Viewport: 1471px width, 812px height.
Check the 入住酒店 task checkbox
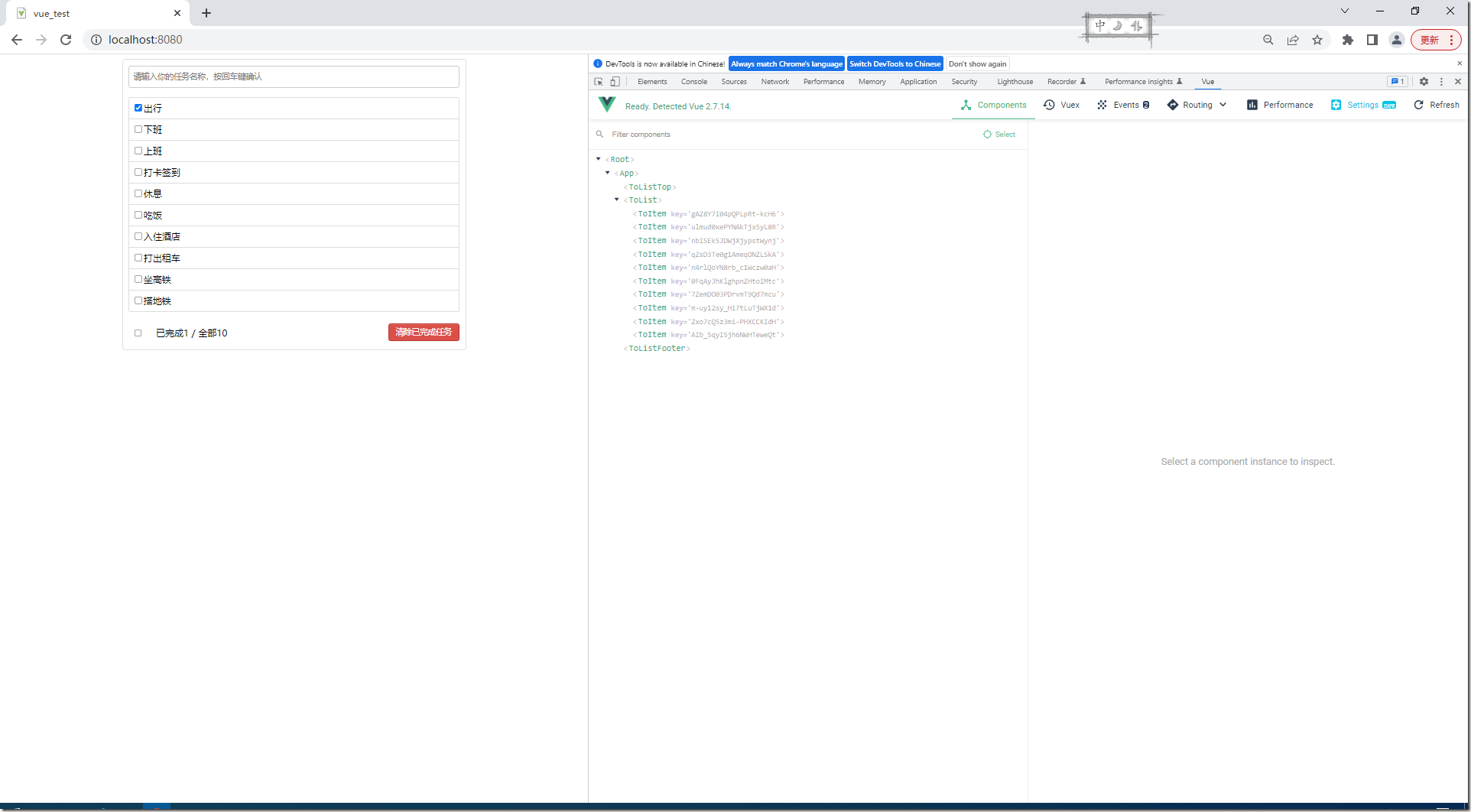click(x=138, y=236)
